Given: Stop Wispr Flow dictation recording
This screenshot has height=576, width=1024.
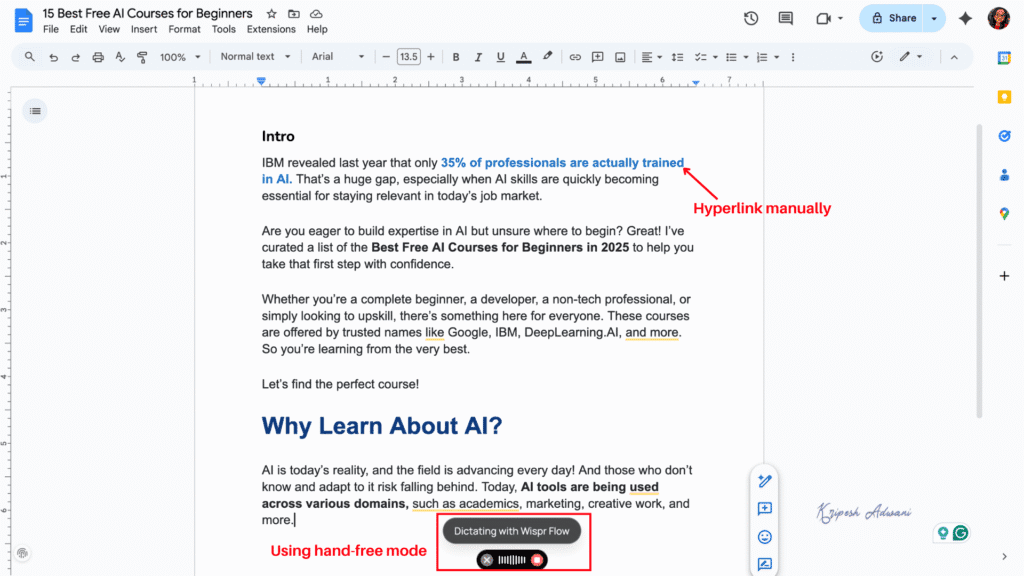Looking at the screenshot, I should [537, 560].
